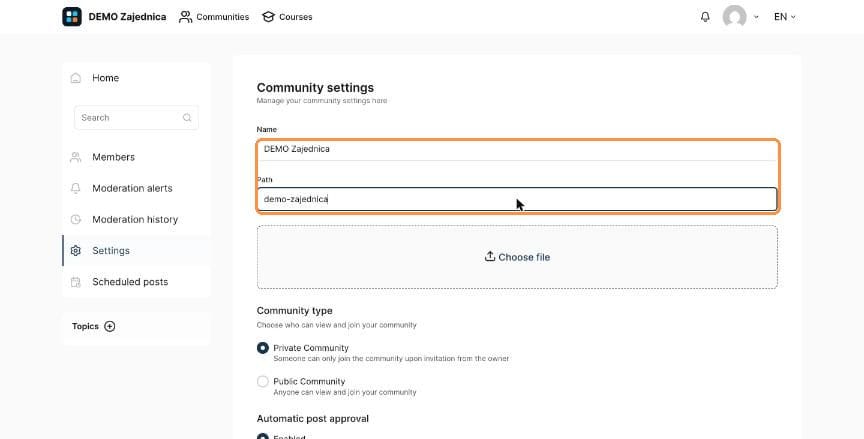Click Choose file upload button
This screenshot has height=439, width=864.
(517, 257)
